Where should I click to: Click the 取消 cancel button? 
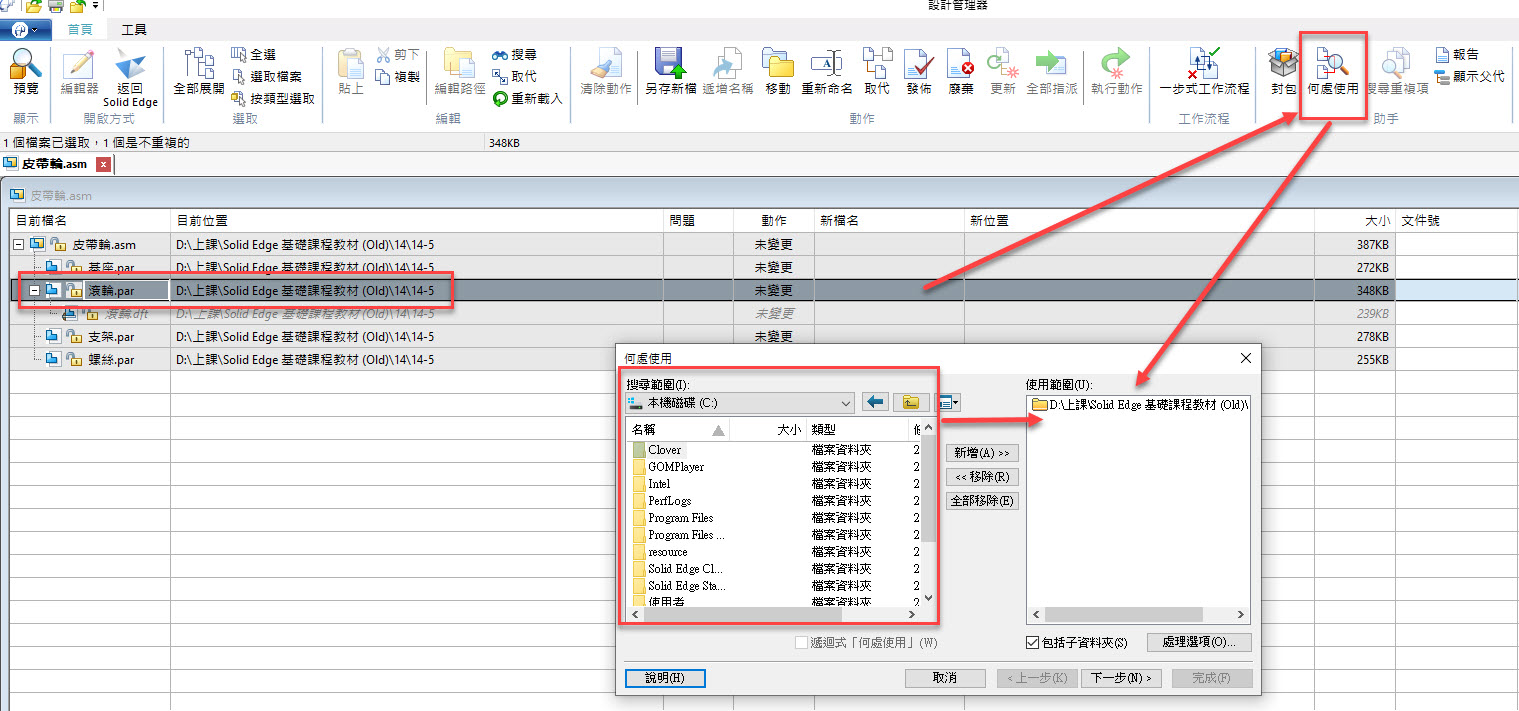[x=945, y=678]
